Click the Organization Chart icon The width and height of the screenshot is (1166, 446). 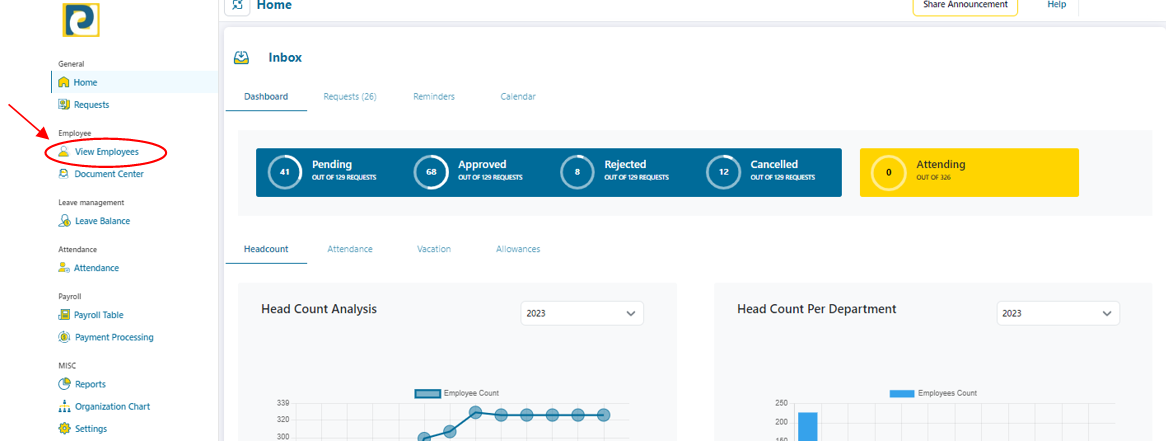coord(64,407)
